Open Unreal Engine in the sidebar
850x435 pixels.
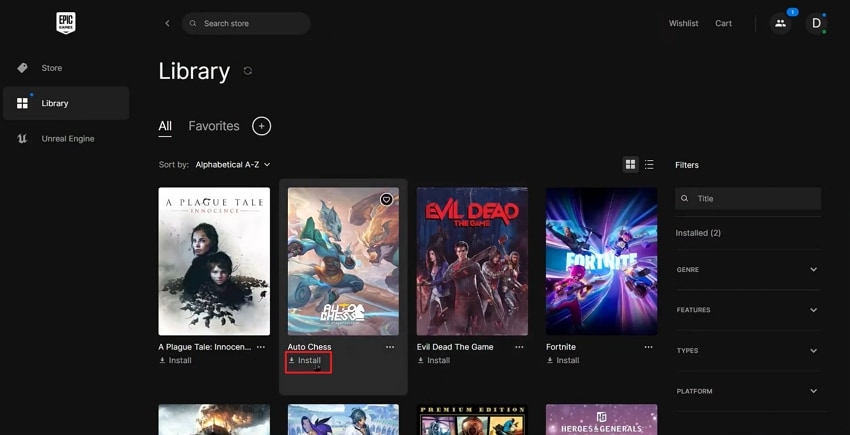pos(66,139)
